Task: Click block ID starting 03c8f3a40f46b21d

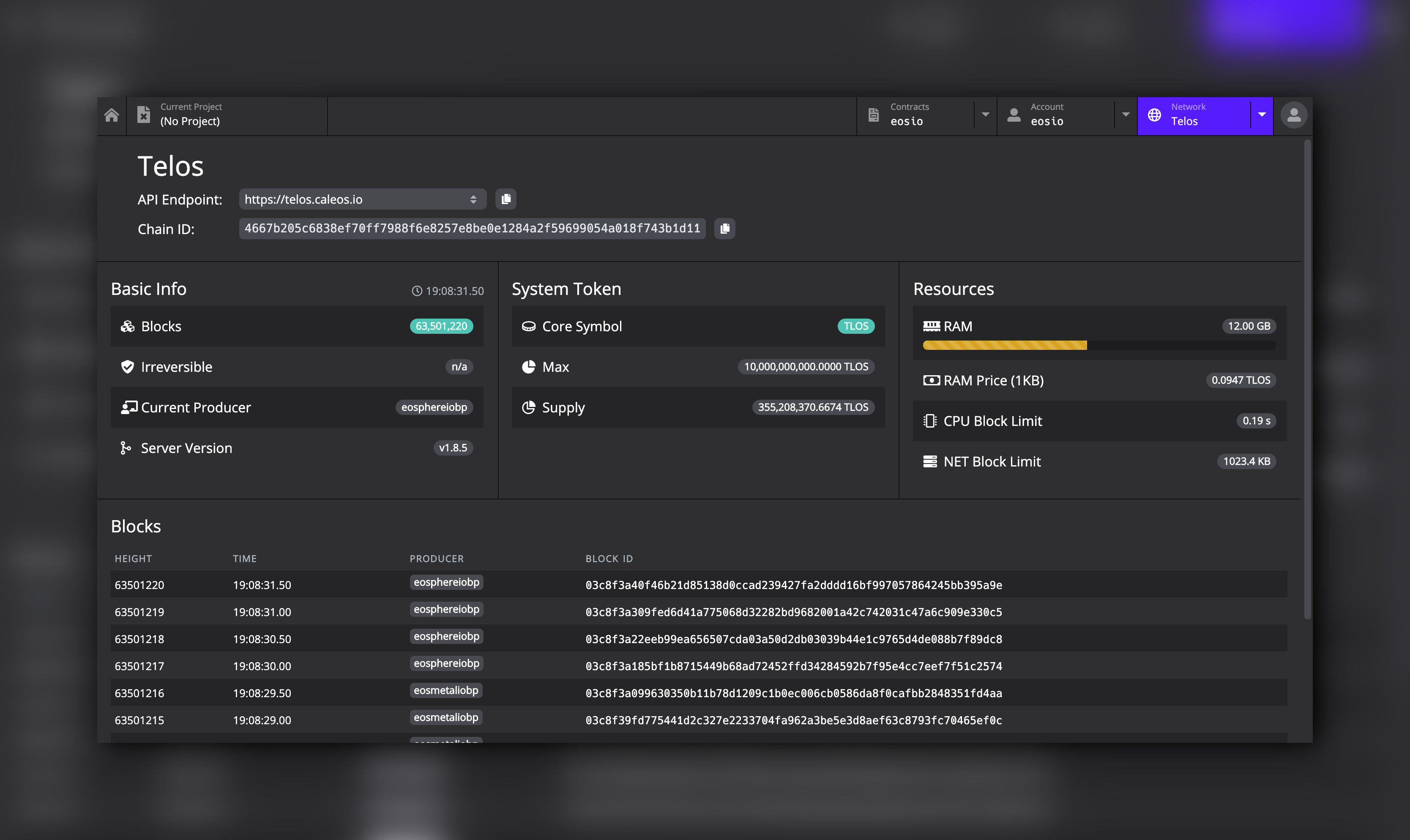Action: 794,585
